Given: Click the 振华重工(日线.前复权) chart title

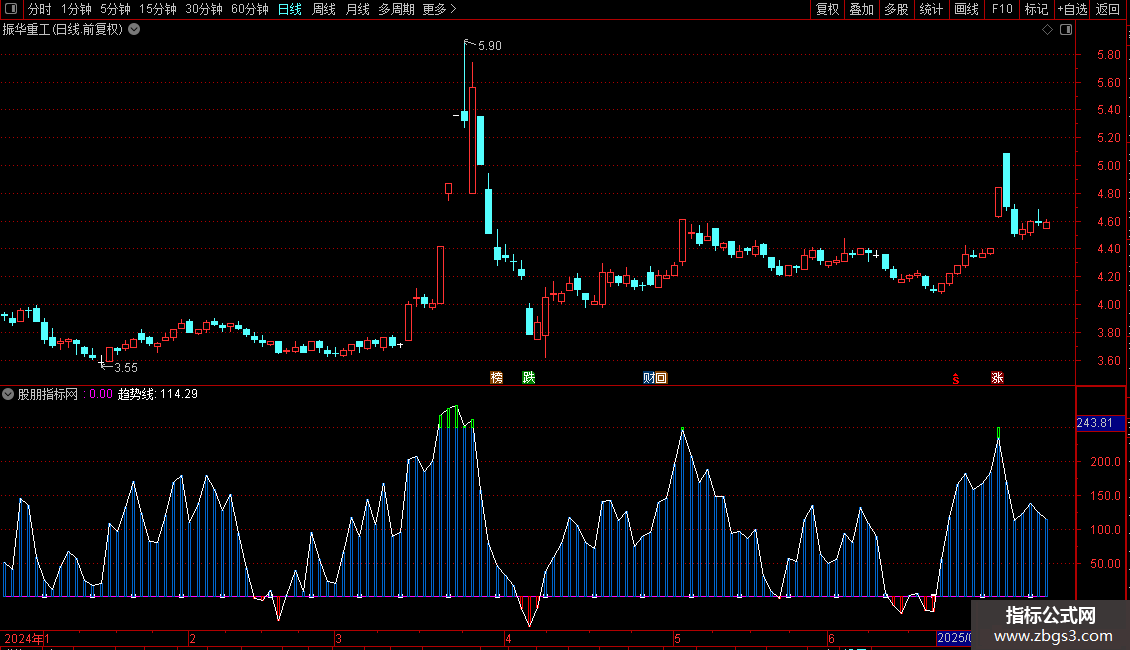Looking at the screenshot, I should click(63, 30).
